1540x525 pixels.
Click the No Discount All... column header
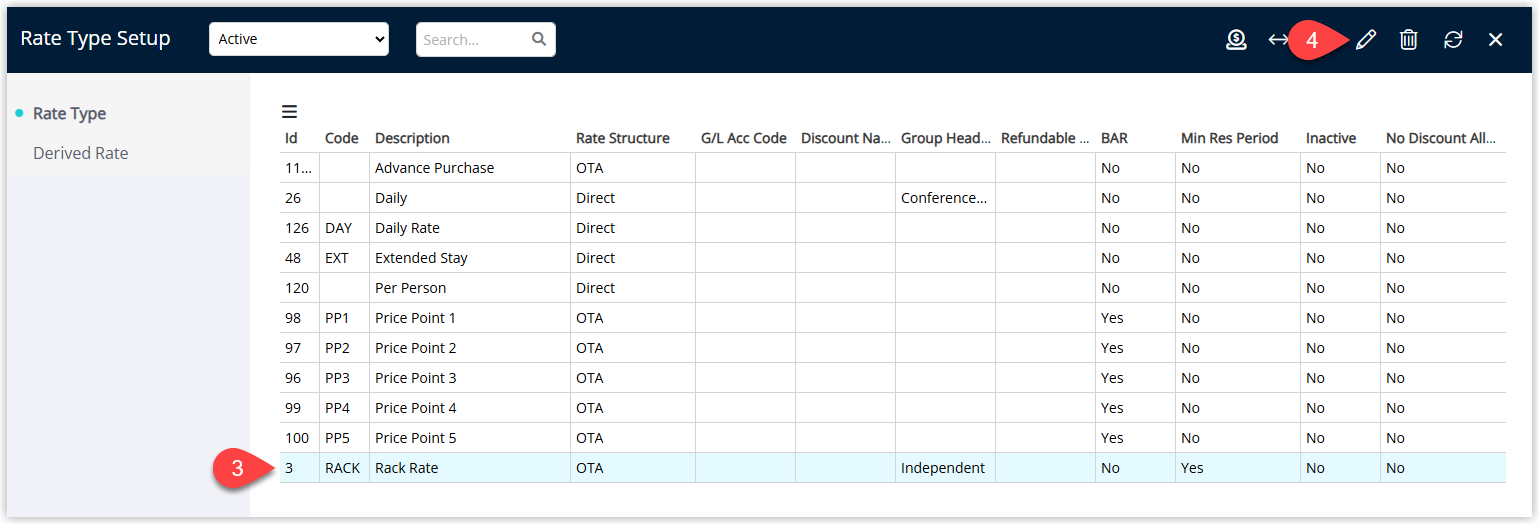tap(1440, 138)
